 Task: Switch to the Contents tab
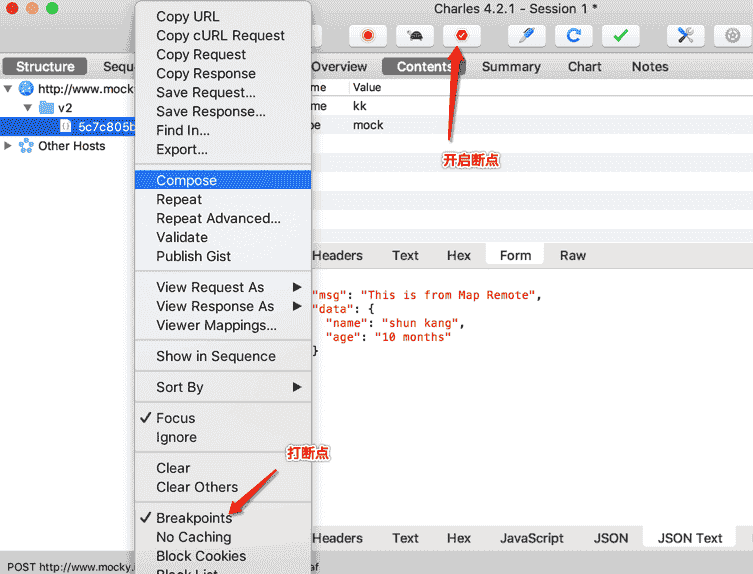424,66
